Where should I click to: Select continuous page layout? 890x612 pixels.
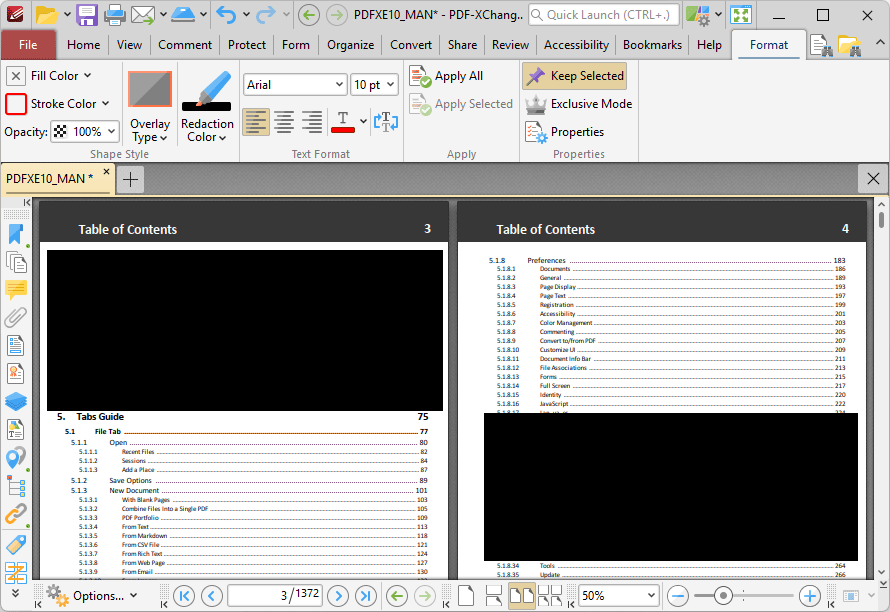[494, 596]
